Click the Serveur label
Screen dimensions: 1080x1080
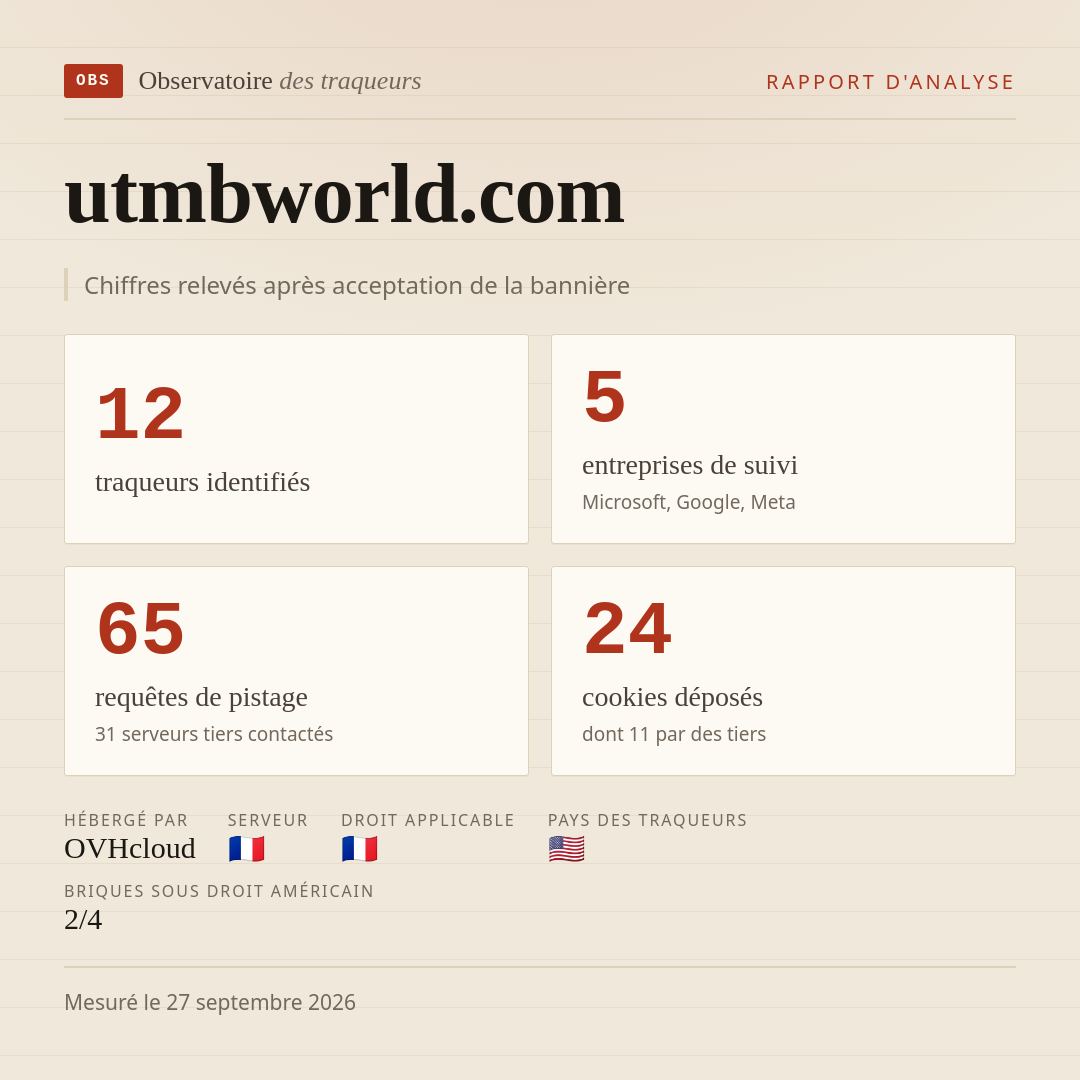tap(268, 820)
